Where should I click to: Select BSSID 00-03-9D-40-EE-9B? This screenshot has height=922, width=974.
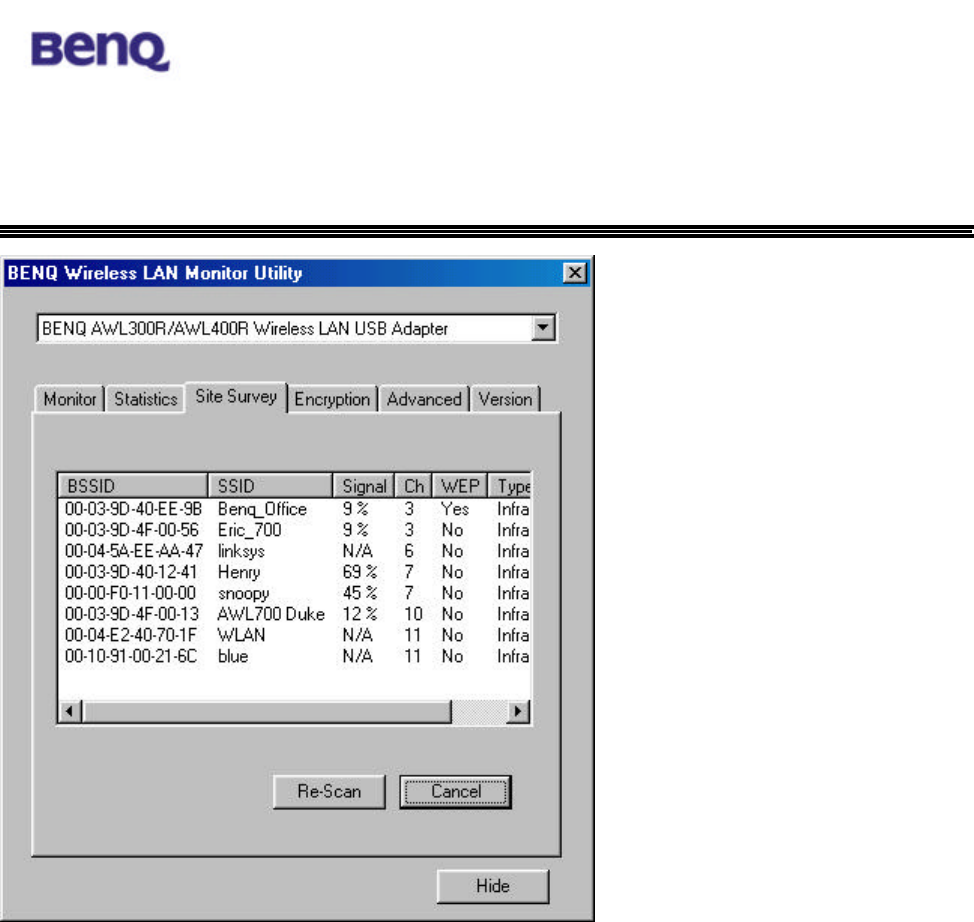point(133,509)
